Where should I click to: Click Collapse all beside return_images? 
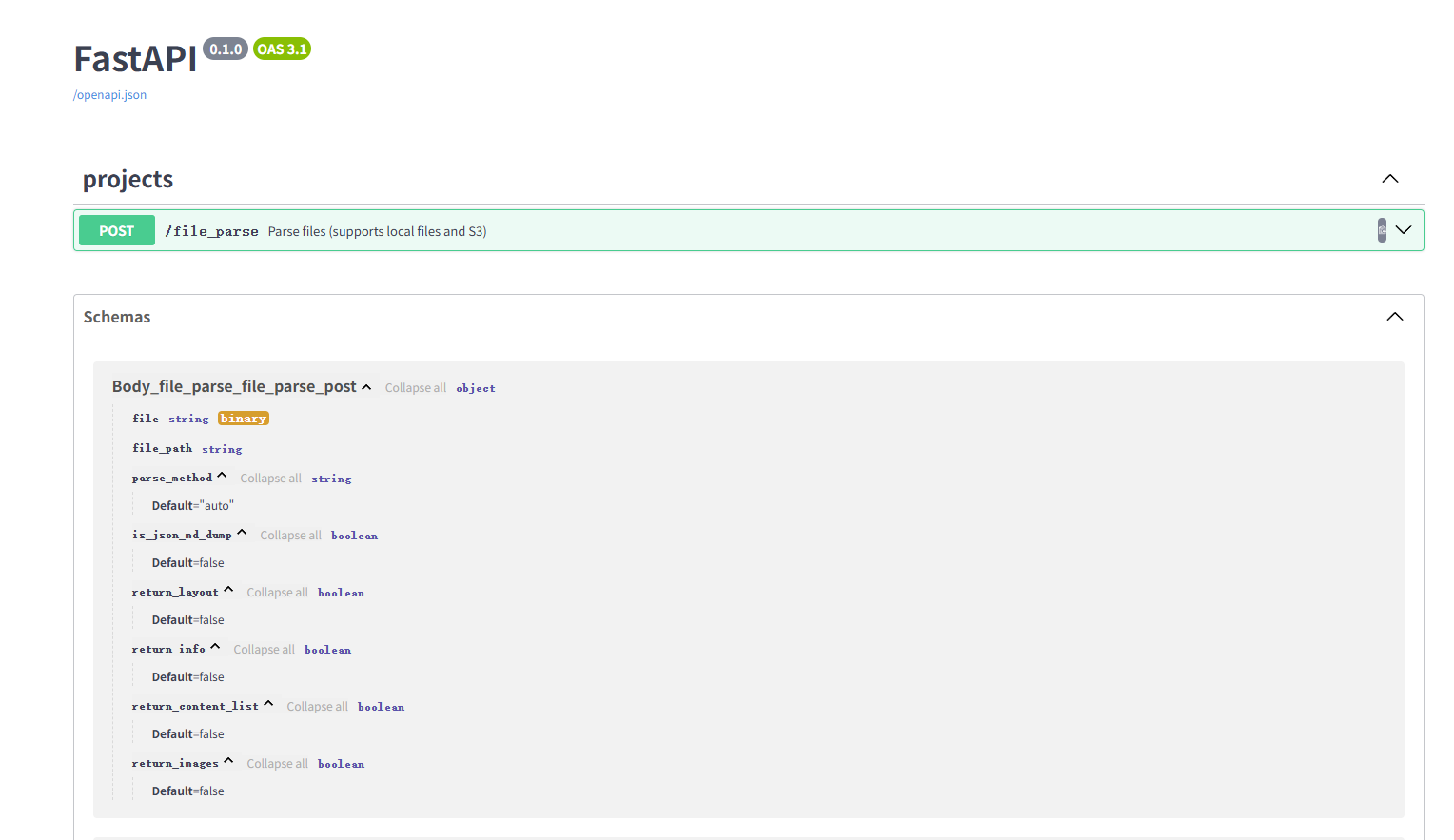pos(278,764)
